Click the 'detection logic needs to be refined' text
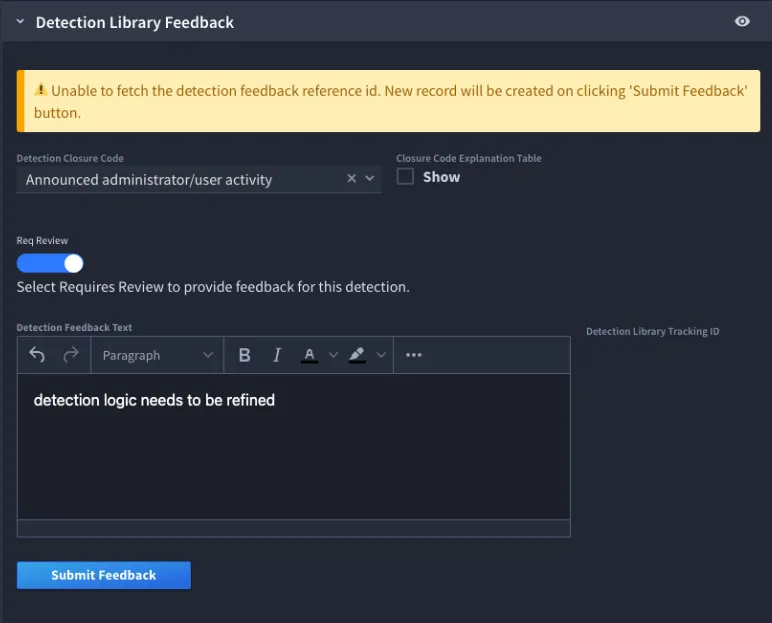Screen dimensions: 772x623 (154, 400)
